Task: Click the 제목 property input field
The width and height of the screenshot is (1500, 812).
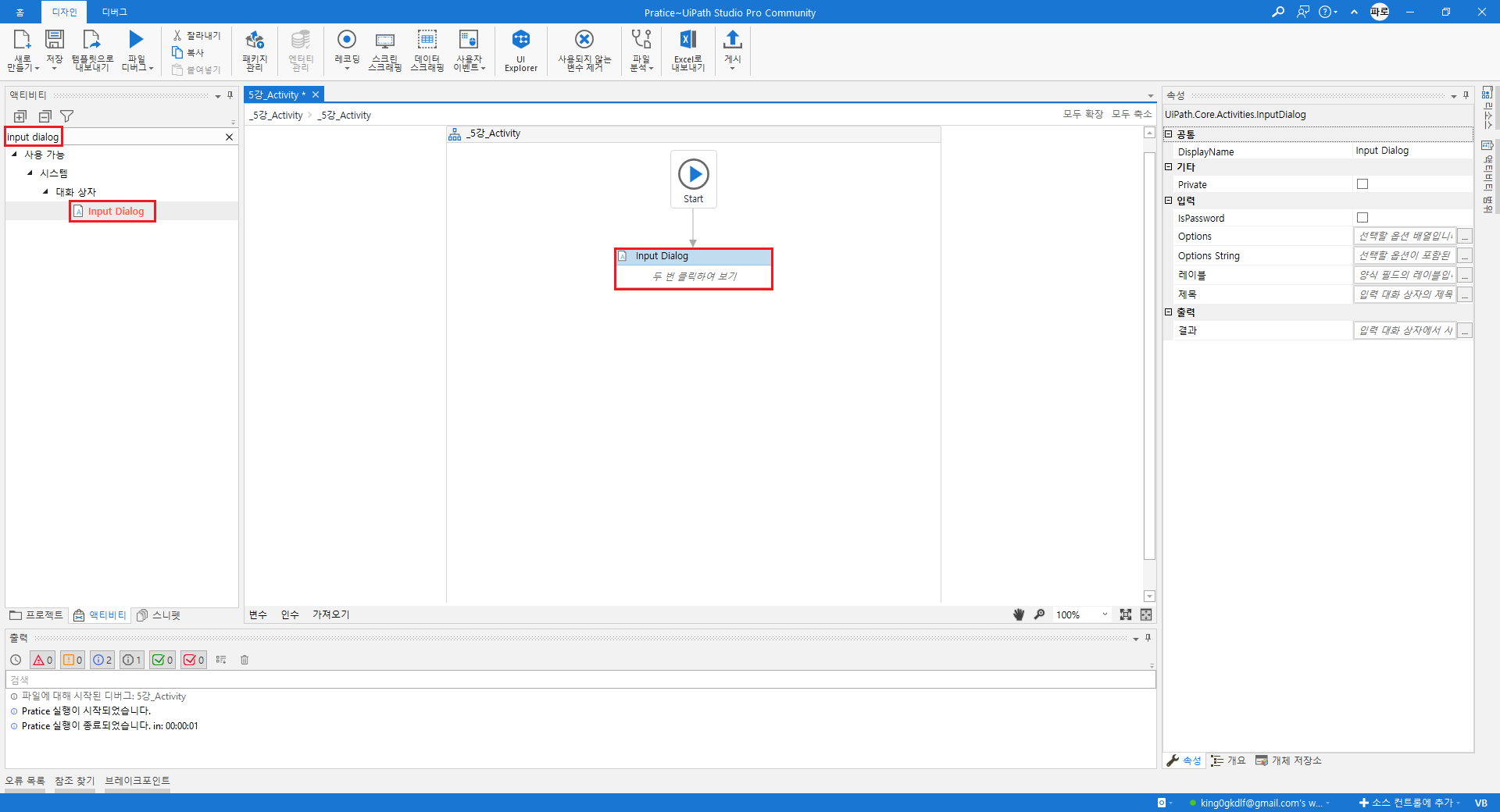Action: [1405, 294]
